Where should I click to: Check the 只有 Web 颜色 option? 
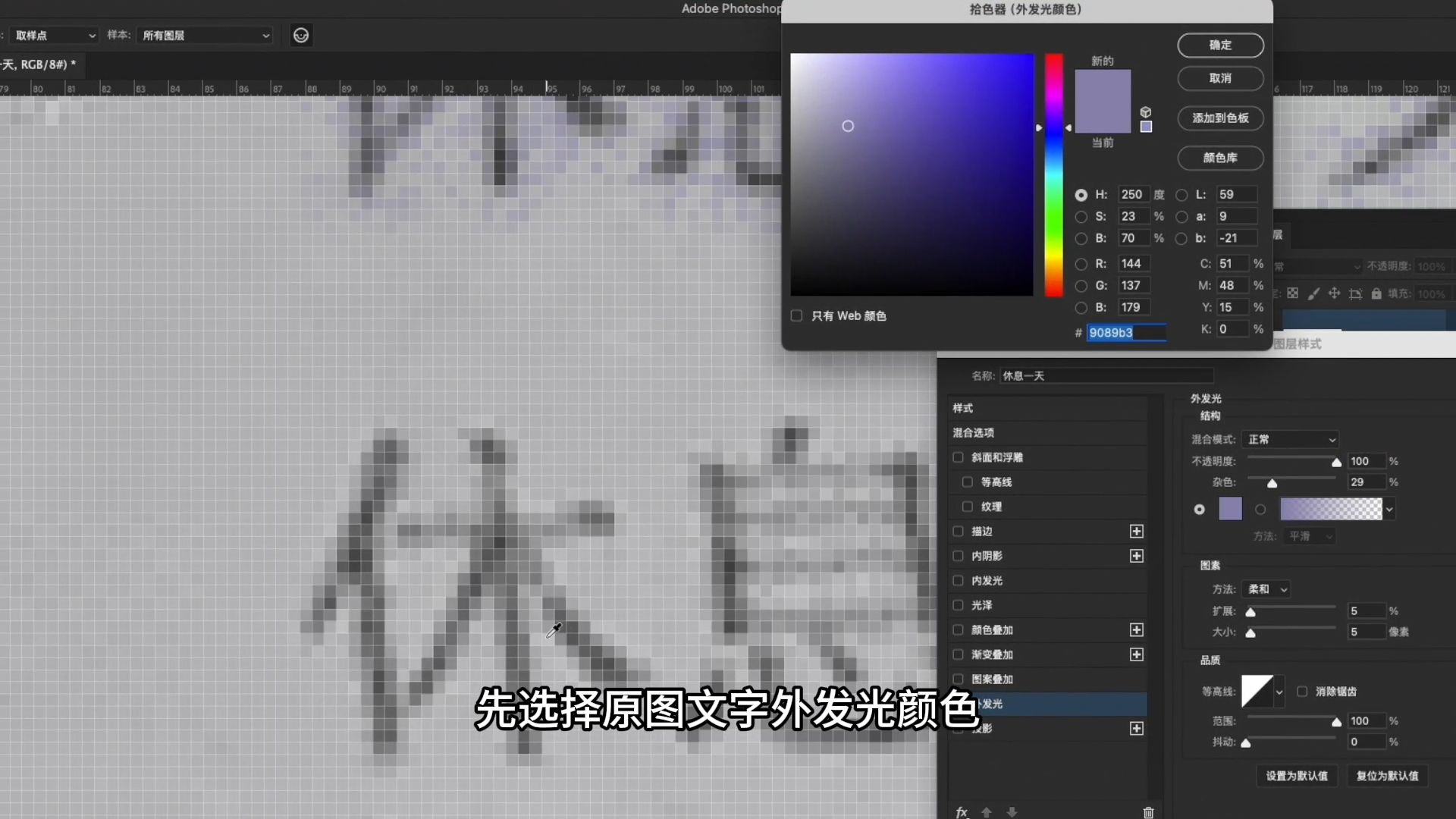(x=796, y=315)
